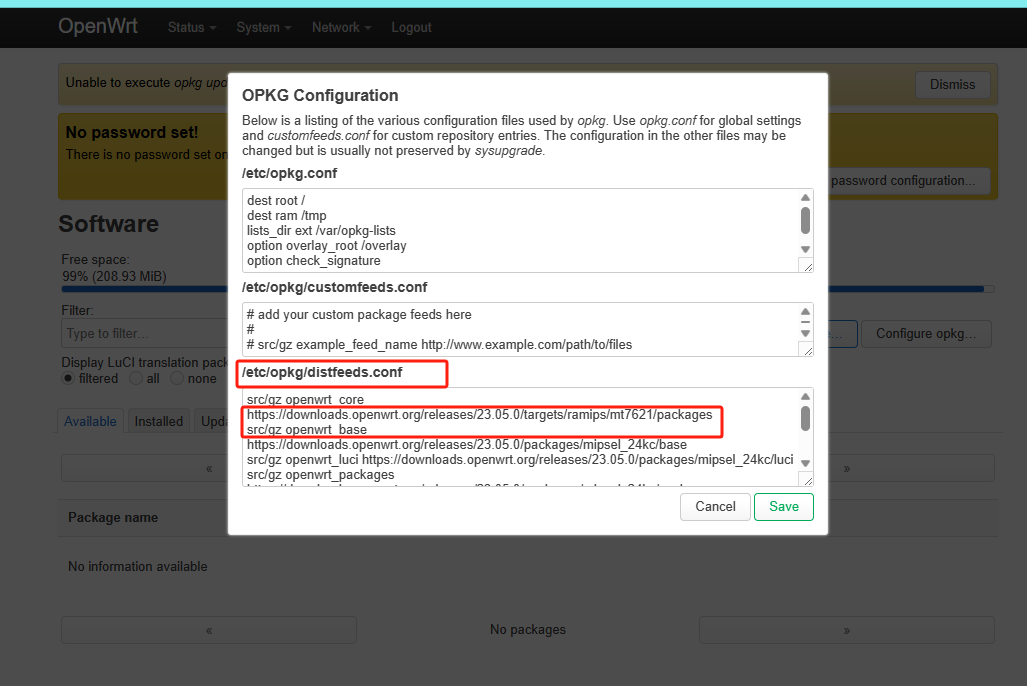Click bottom next page » button
The height and width of the screenshot is (686, 1027).
(x=847, y=630)
